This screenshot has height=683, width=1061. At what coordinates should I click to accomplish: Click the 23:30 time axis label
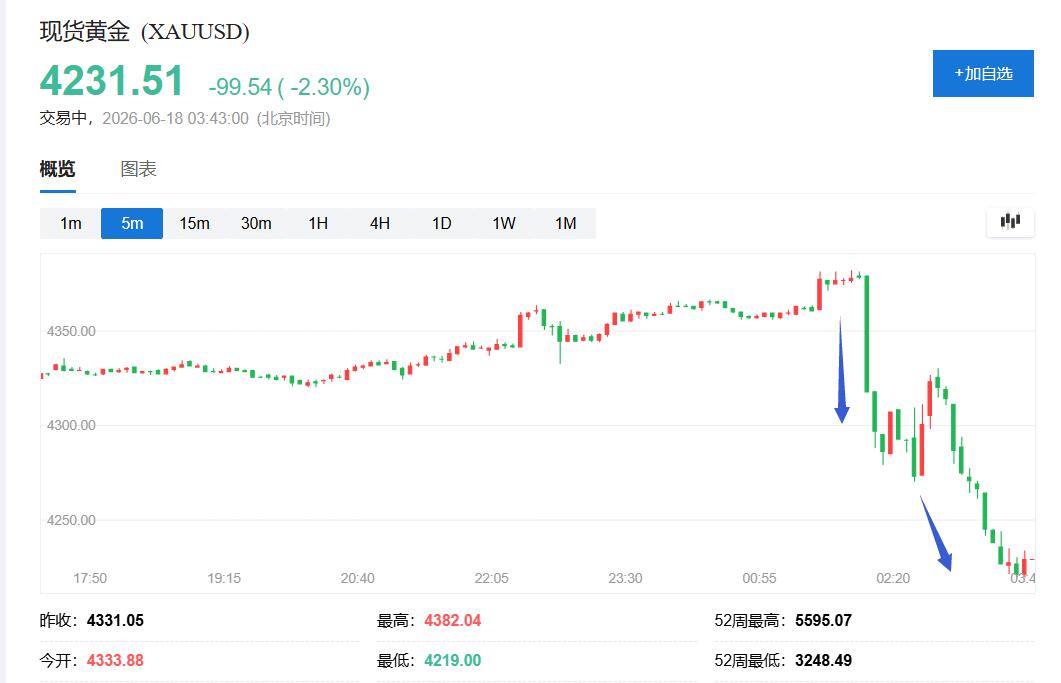coord(625,578)
